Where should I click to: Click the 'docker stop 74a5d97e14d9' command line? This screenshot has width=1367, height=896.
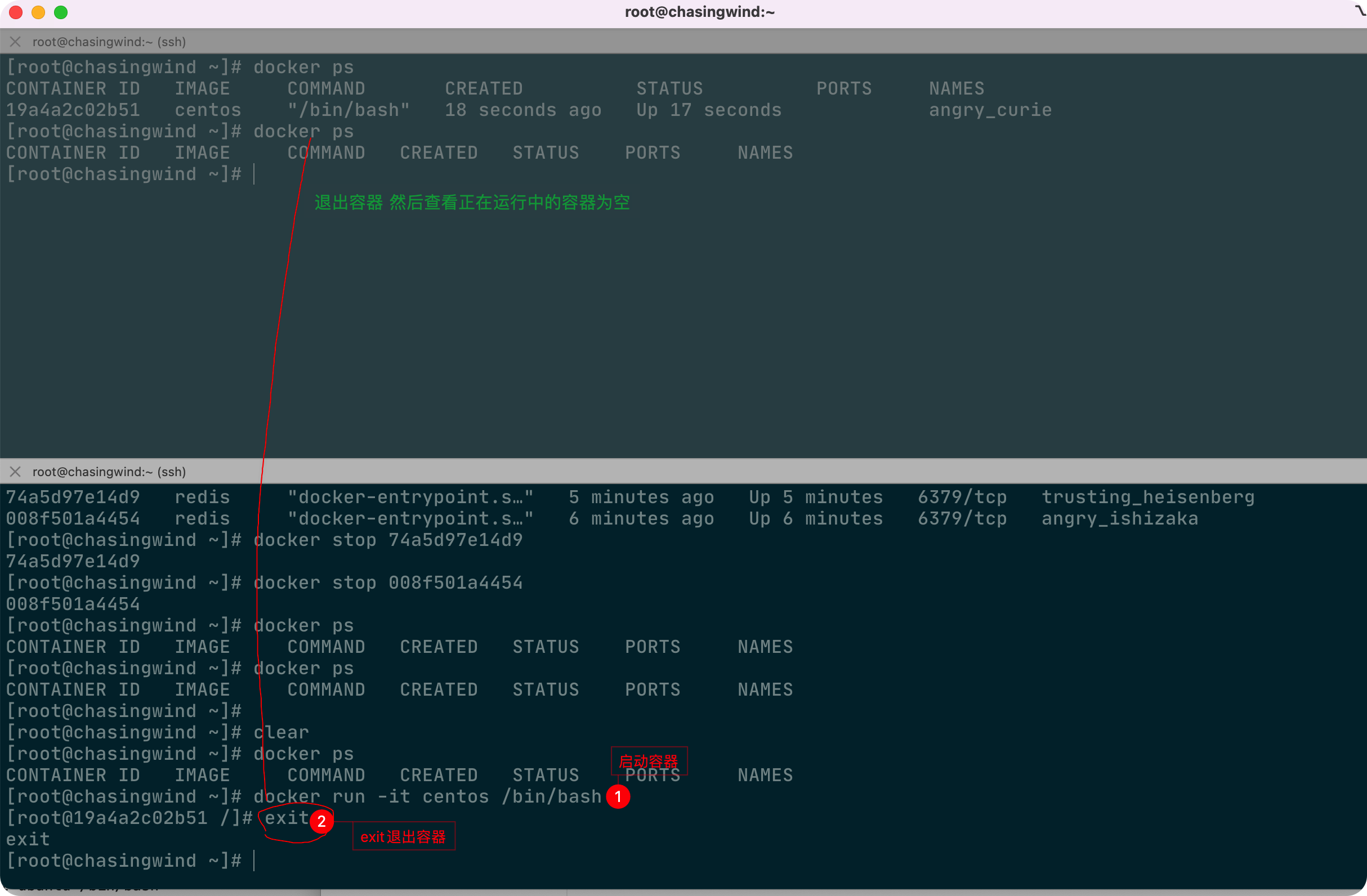click(x=388, y=540)
